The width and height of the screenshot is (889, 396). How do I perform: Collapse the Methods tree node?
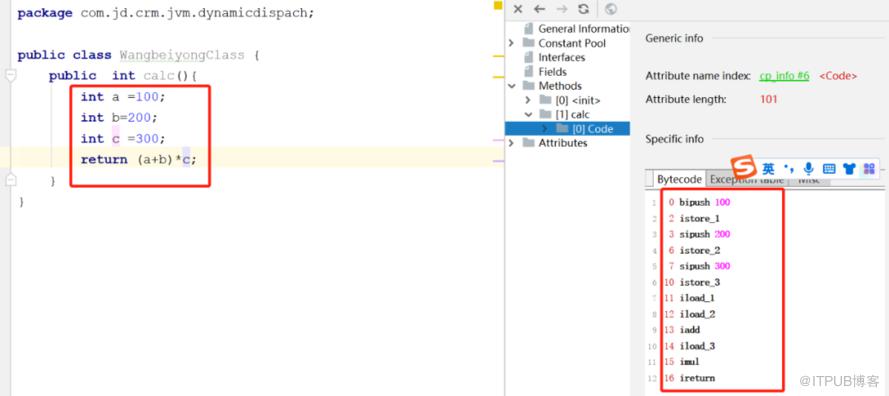click(511, 86)
